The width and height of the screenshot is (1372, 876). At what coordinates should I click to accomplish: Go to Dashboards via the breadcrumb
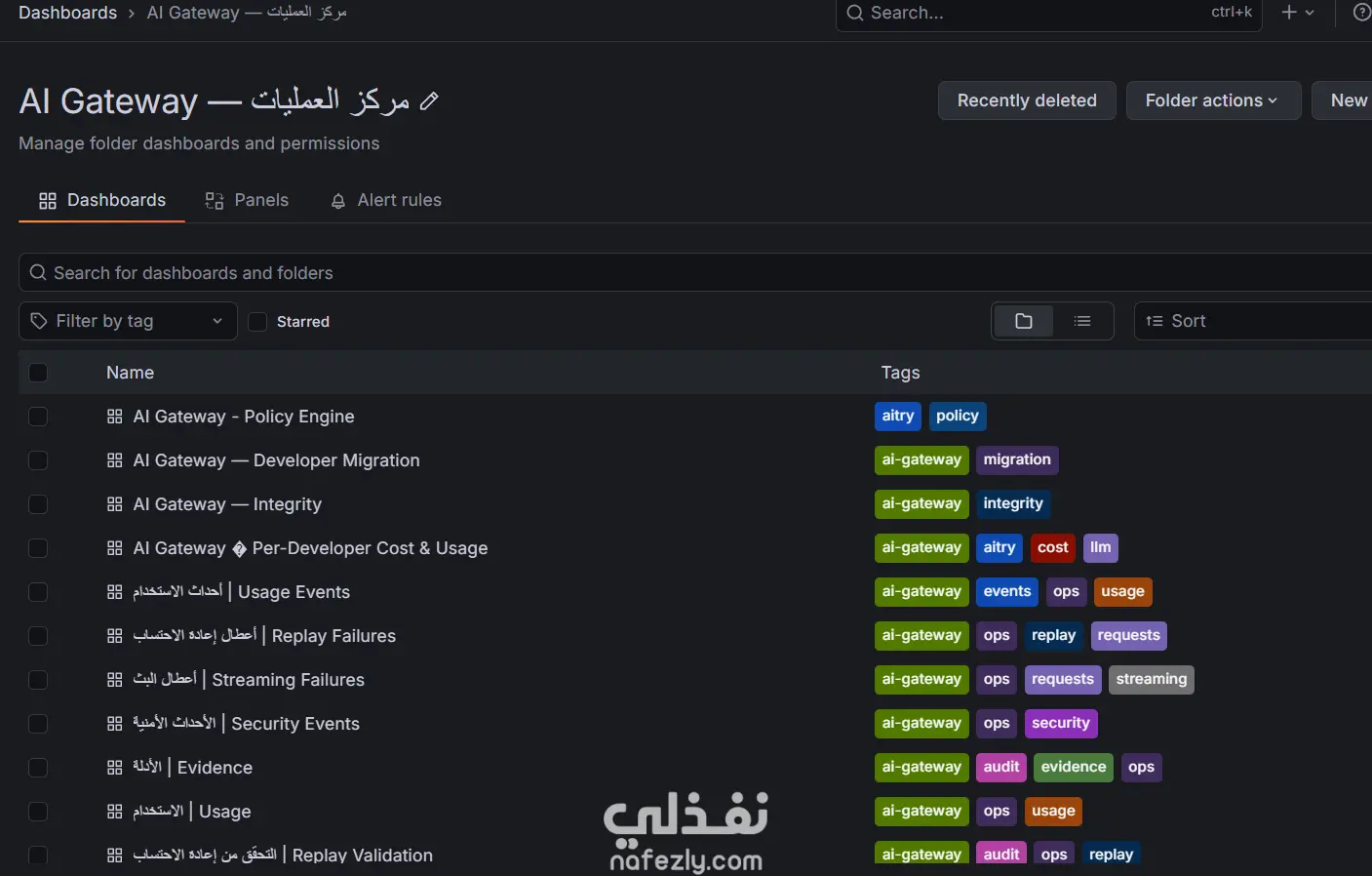[67, 13]
